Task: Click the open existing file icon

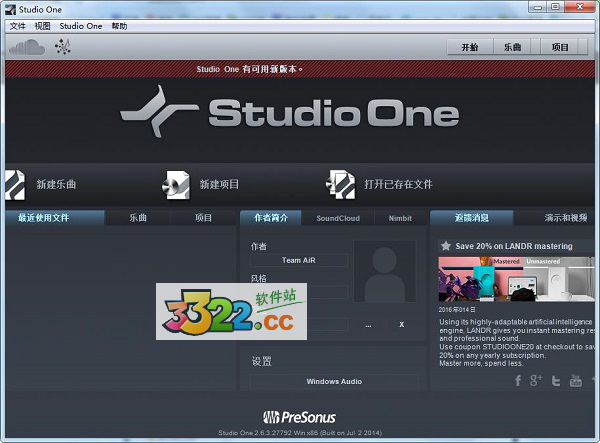Action: [x=341, y=185]
